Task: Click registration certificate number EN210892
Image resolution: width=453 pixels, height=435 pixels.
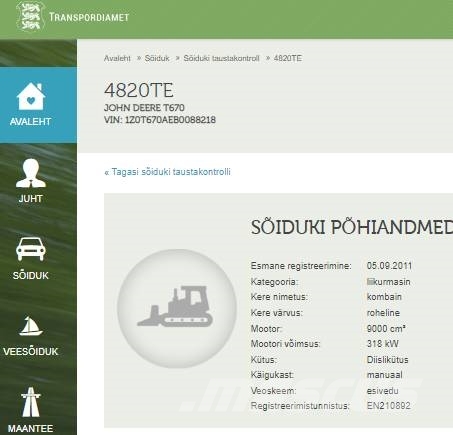Action: click(389, 406)
